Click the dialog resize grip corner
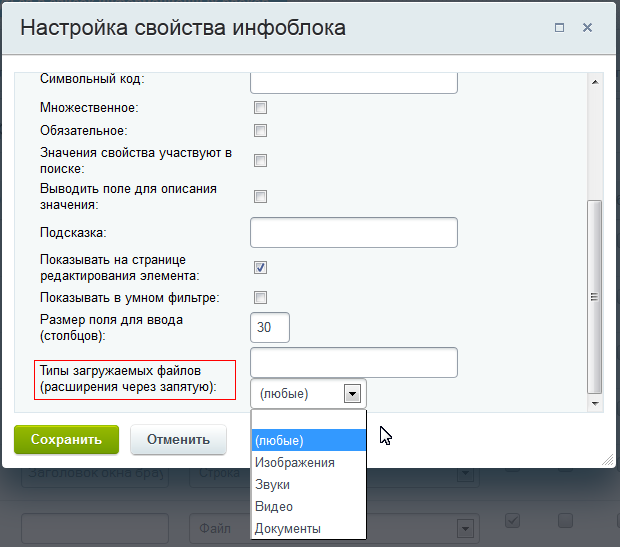This screenshot has height=547, width=620. pyautogui.click(x=608, y=460)
